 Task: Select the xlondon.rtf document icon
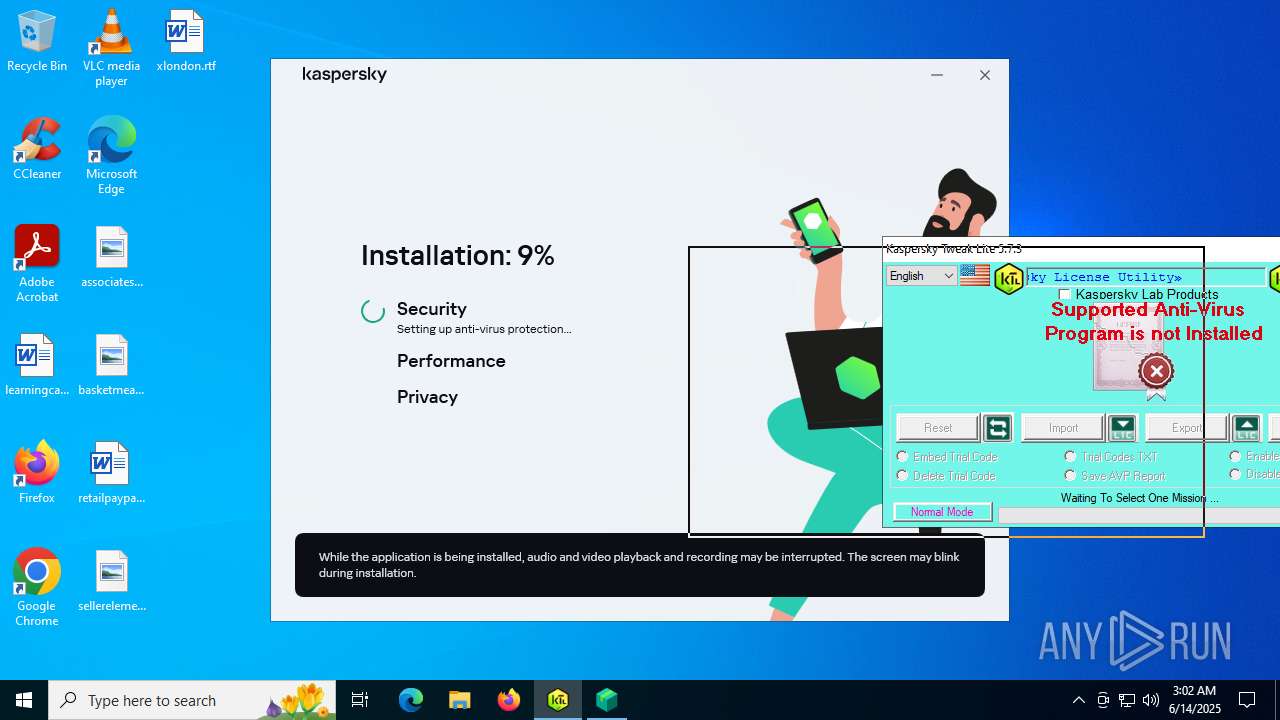(186, 42)
